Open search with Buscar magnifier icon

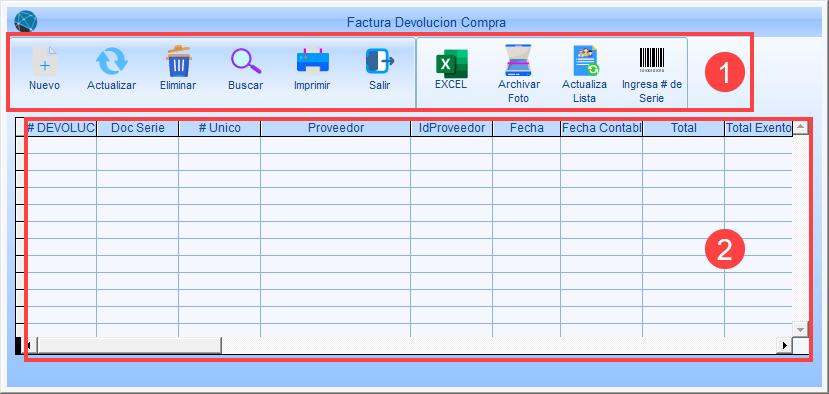(x=246, y=61)
